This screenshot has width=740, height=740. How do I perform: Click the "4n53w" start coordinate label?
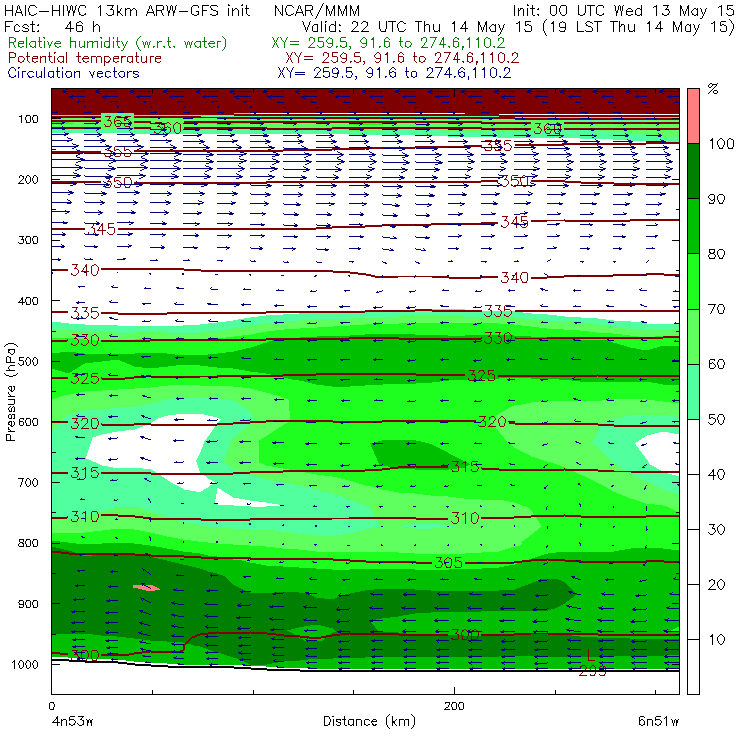[72, 721]
